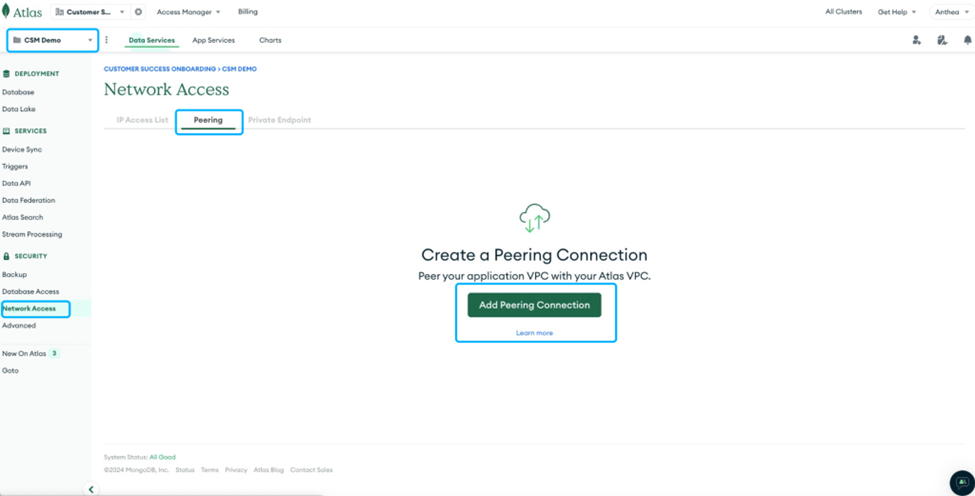Click the New On Atlas count badge
The image size is (975, 496).
click(55, 354)
